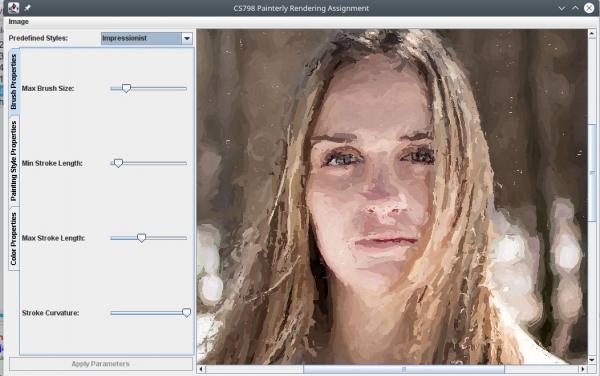This screenshot has width=600, height=376.
Task: Click the maximize up-arrow icon
Action: (575, 8)
